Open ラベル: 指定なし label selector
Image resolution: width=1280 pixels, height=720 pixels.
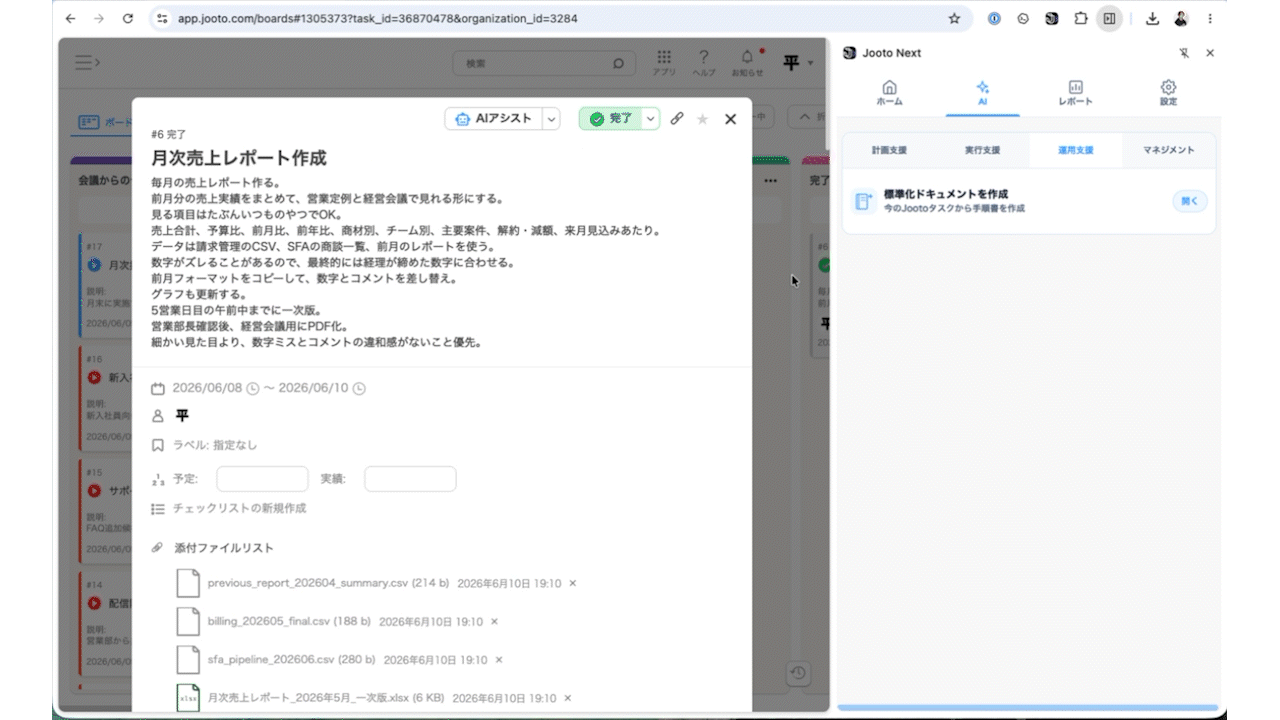215,445
